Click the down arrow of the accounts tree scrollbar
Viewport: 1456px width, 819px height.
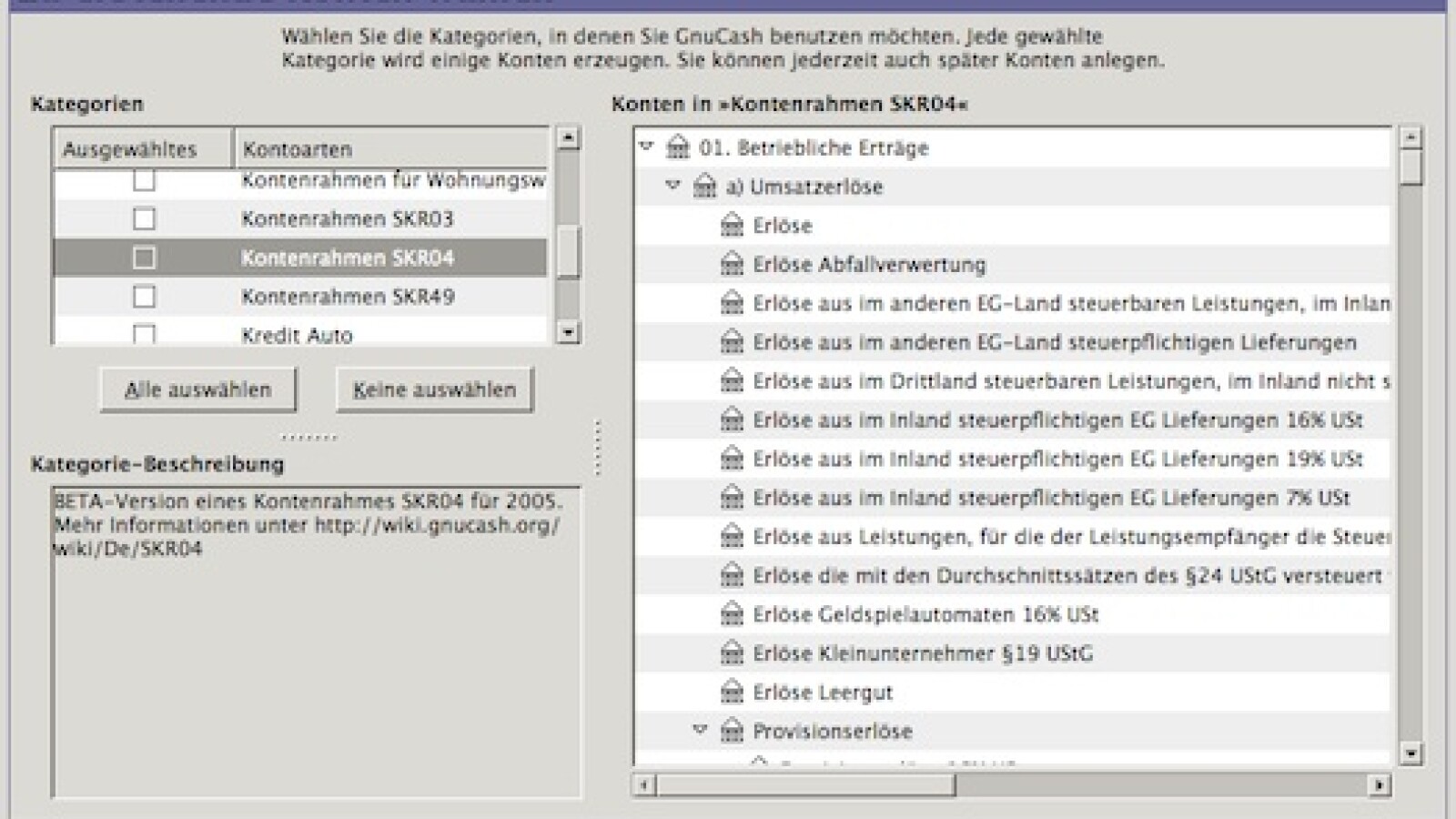1410,753
